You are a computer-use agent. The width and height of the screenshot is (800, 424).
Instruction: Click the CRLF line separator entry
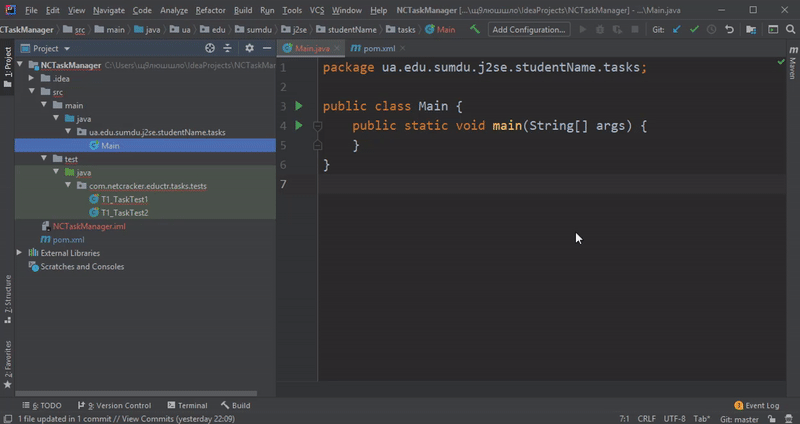646,419
